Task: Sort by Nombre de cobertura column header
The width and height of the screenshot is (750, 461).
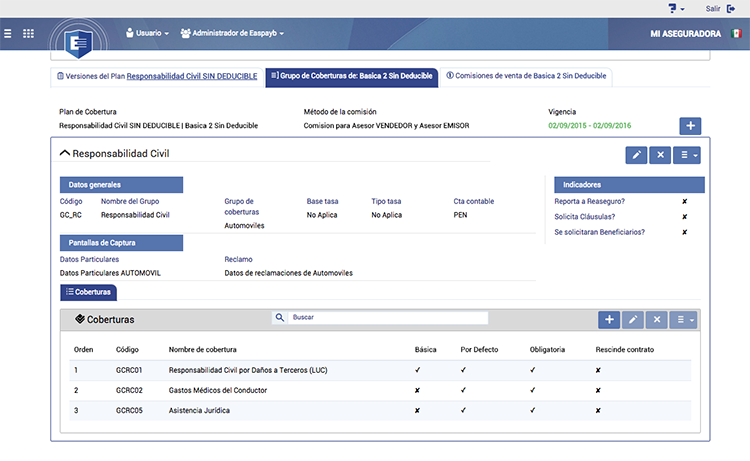Action: (x=202, y=350)
